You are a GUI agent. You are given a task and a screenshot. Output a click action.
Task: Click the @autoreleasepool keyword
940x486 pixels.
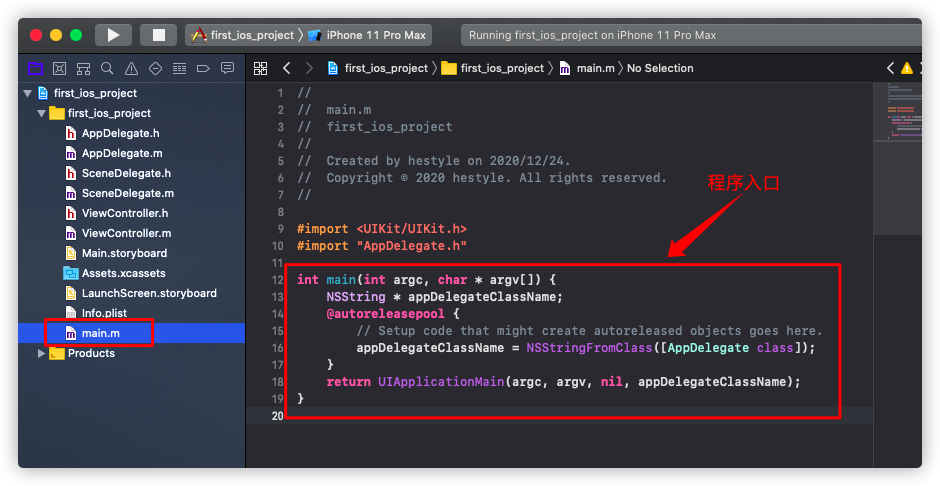pos(385,314)
